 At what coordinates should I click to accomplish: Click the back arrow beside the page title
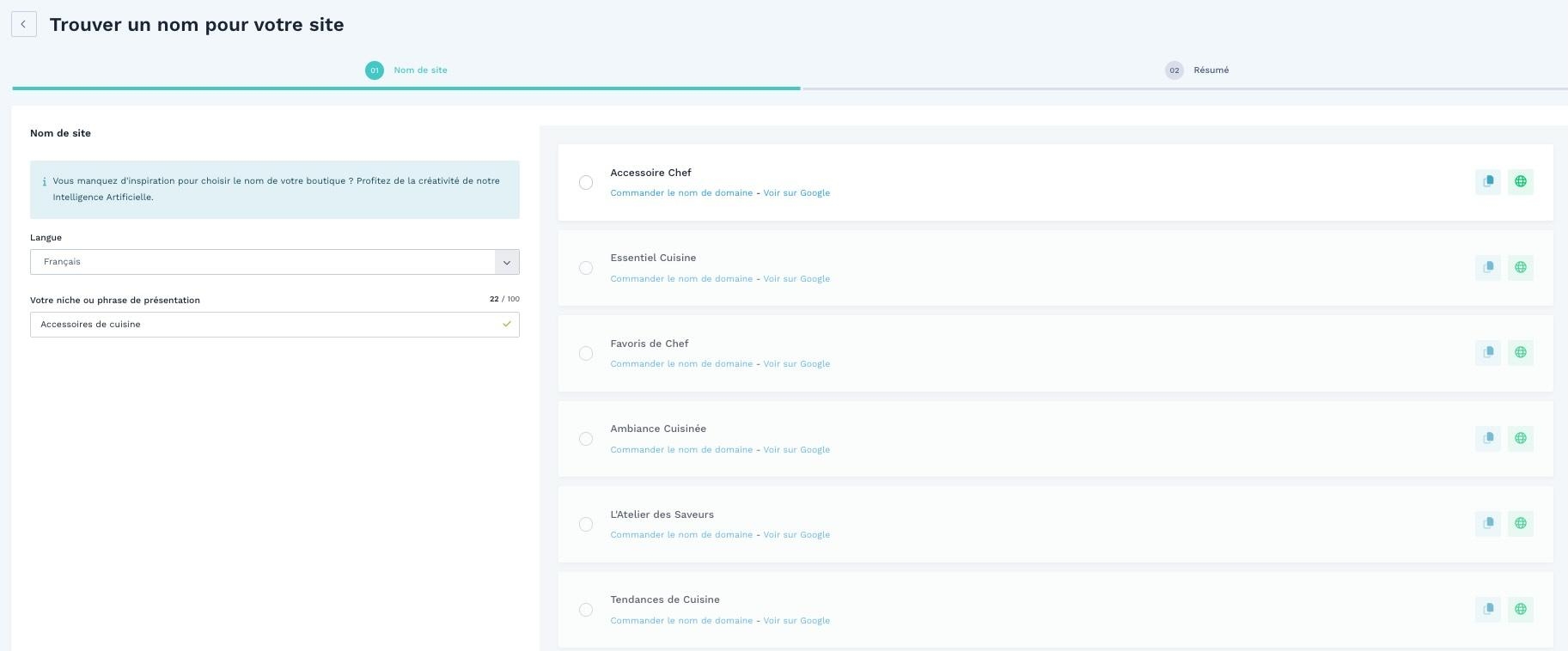tap(24, 24)
